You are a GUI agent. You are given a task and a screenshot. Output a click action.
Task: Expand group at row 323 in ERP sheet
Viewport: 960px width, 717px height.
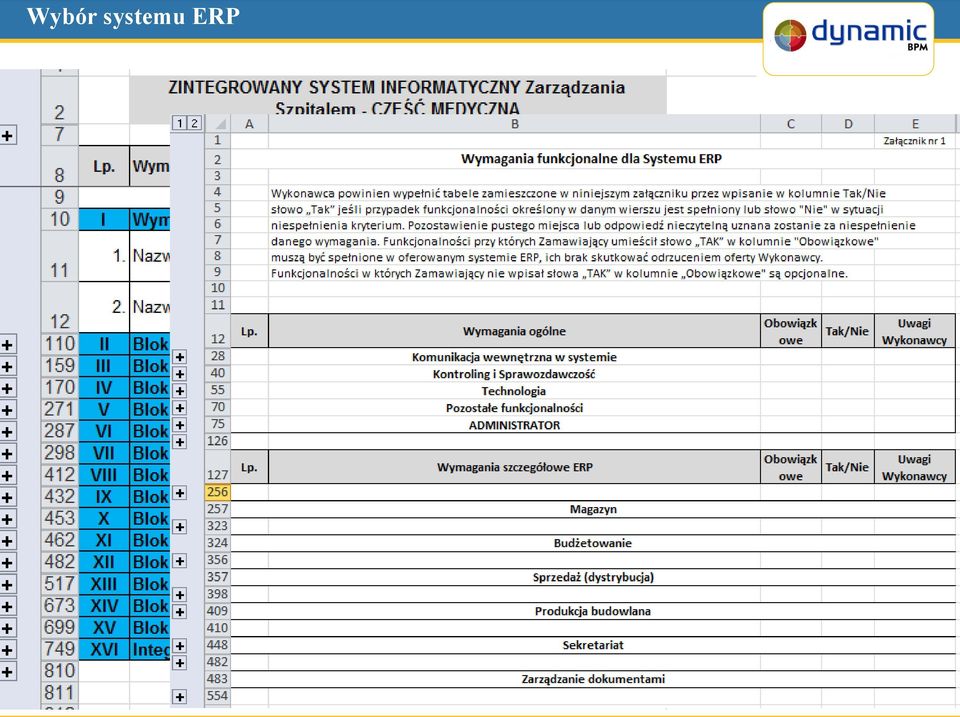point(180,527)
